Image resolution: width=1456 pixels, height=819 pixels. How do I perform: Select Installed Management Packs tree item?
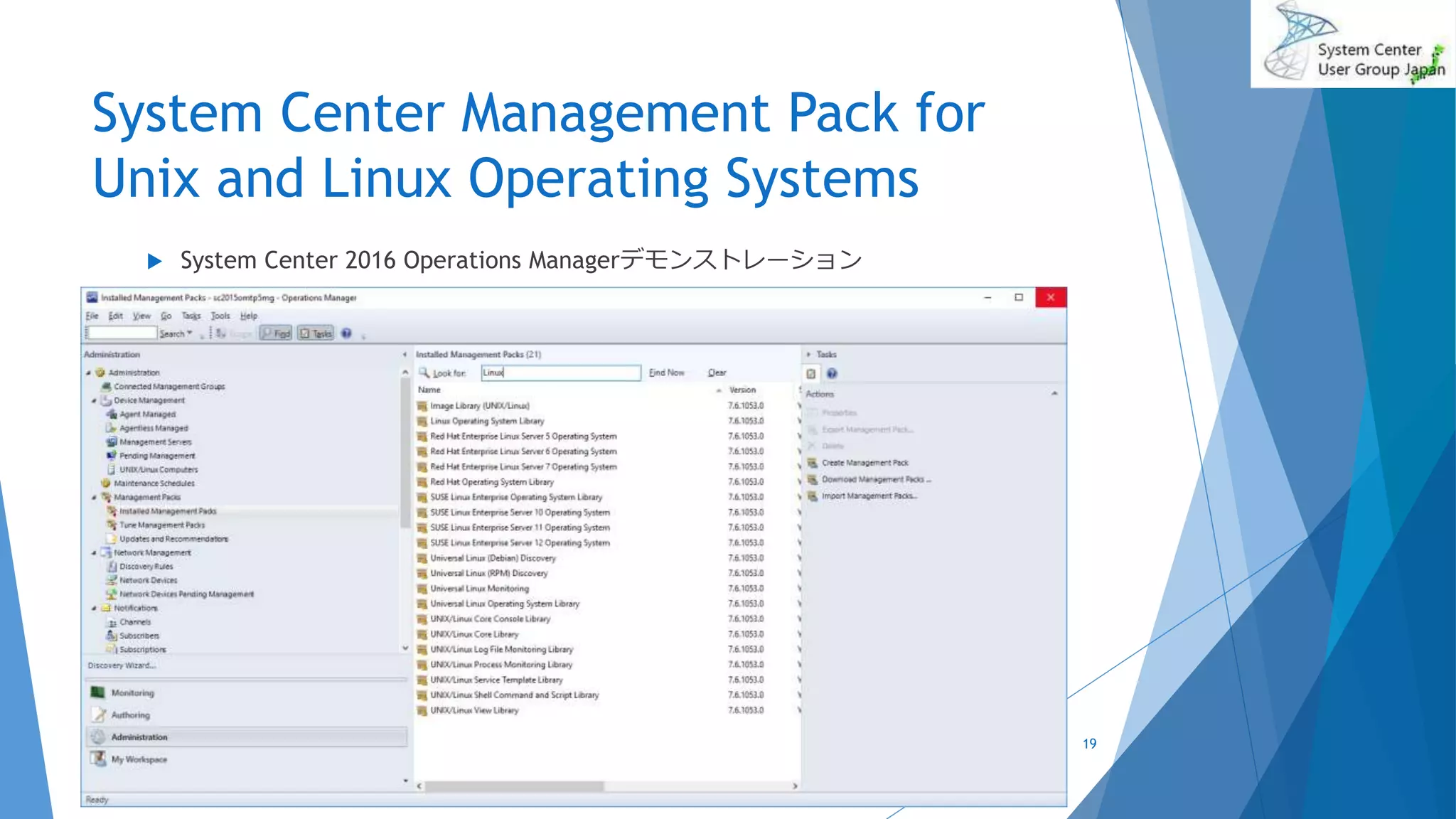(x=168, y=511)
